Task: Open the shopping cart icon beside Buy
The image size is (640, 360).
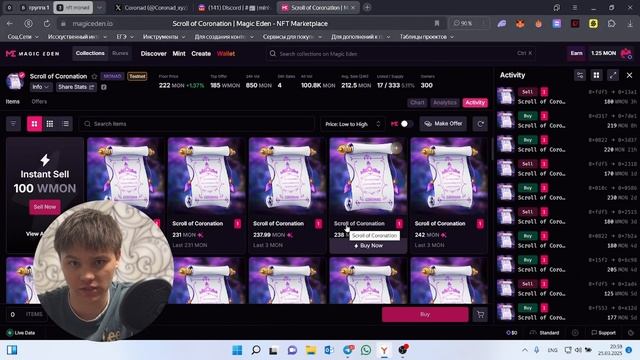Action: pos(480,314)
